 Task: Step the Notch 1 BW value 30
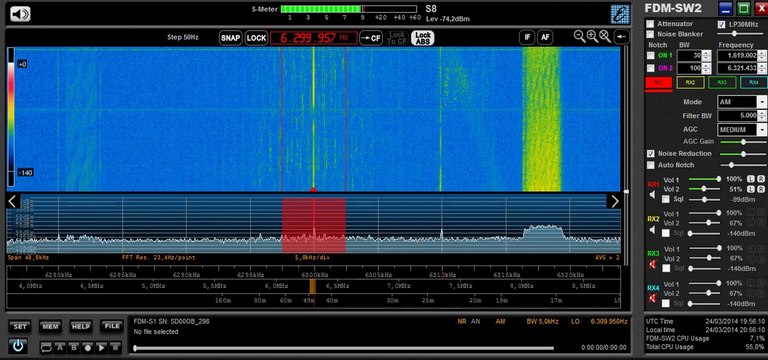706,55
